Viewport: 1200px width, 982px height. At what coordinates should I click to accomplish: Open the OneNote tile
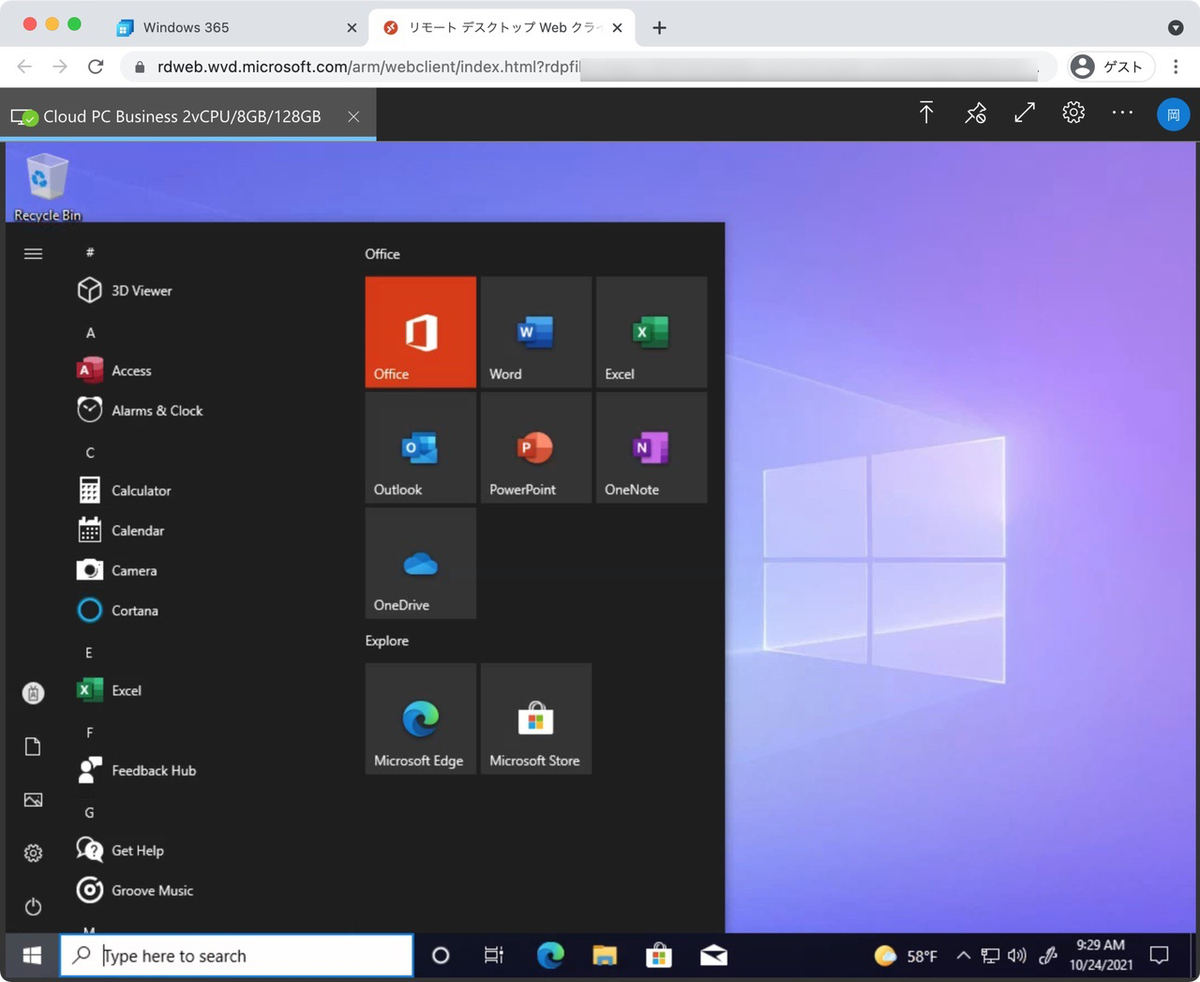(651, 447)
